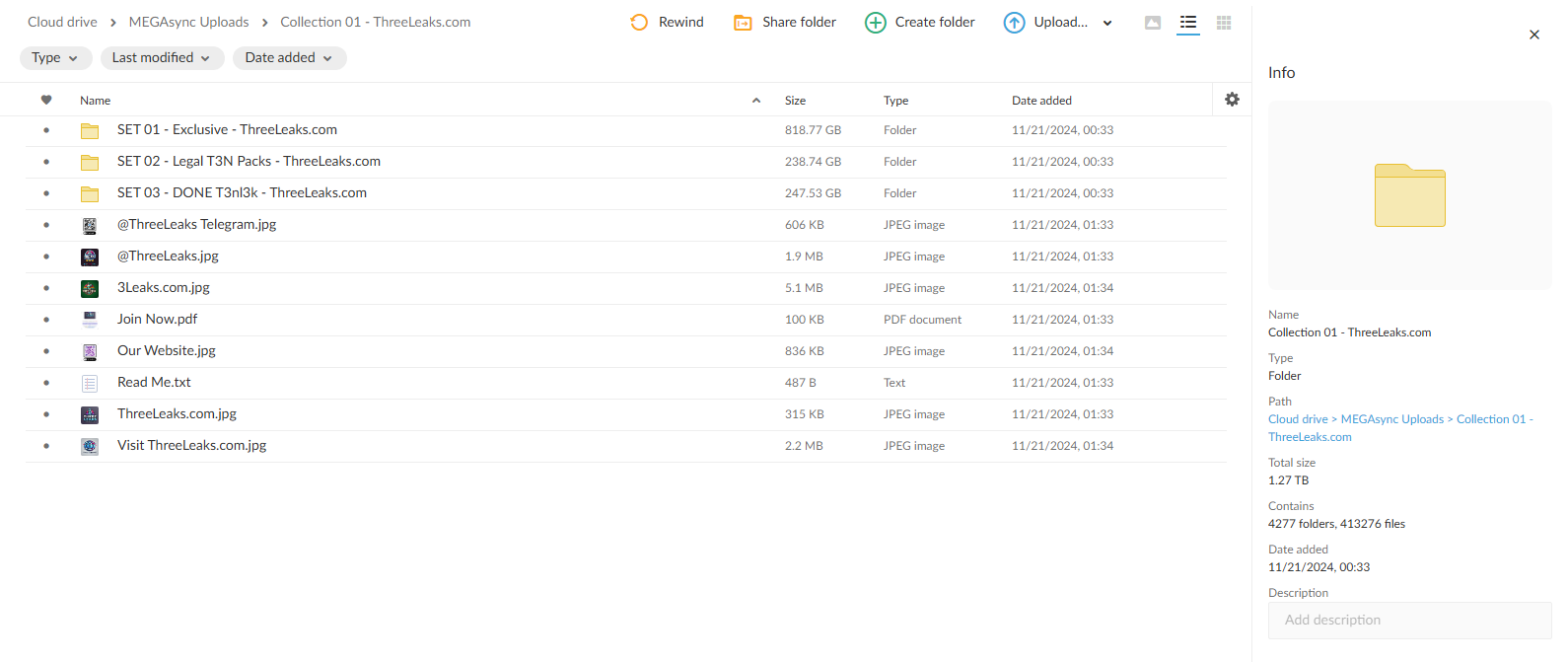The height and width of the screenshot is (662, 1568).
Task: Click the Create folder plus icon
Action: [x=875, y=23]
